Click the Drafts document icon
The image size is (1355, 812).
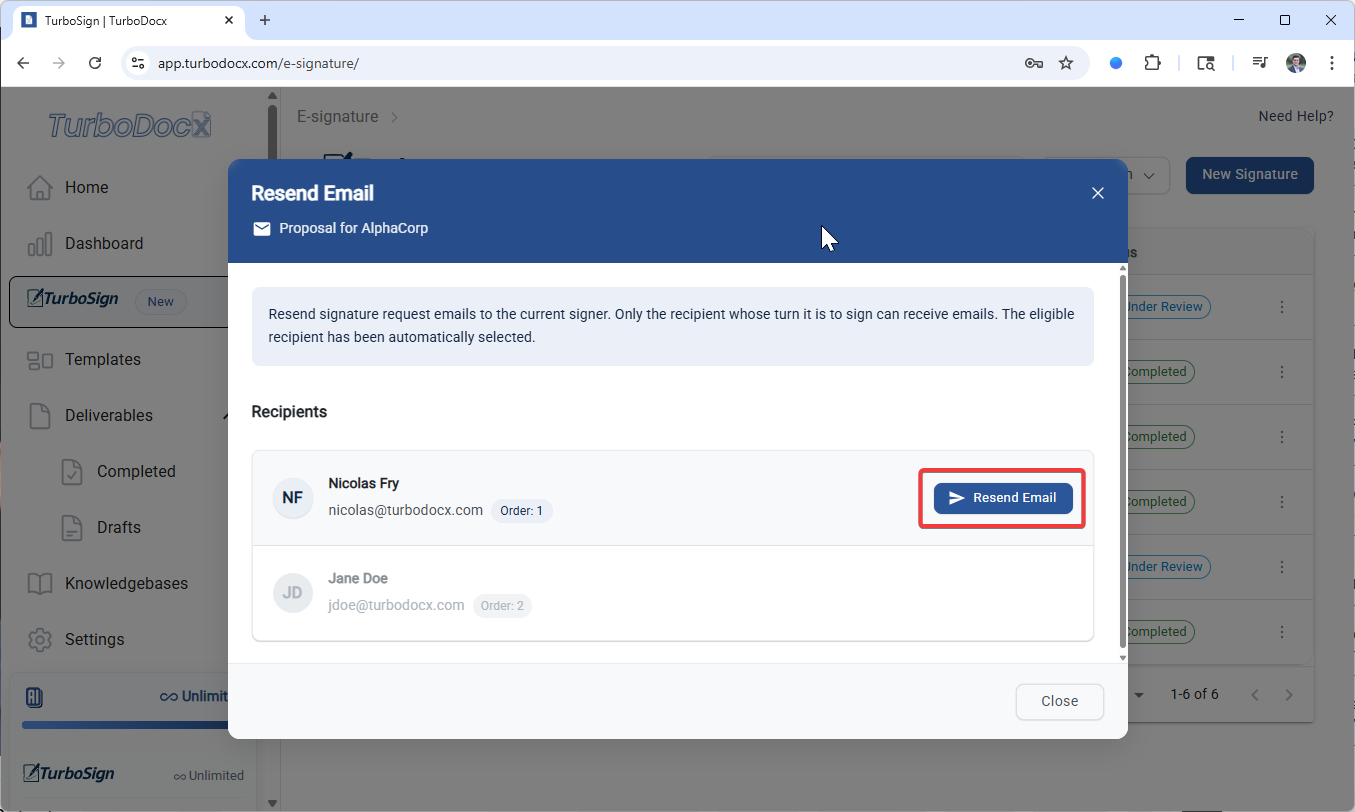[x=72, y=527]
